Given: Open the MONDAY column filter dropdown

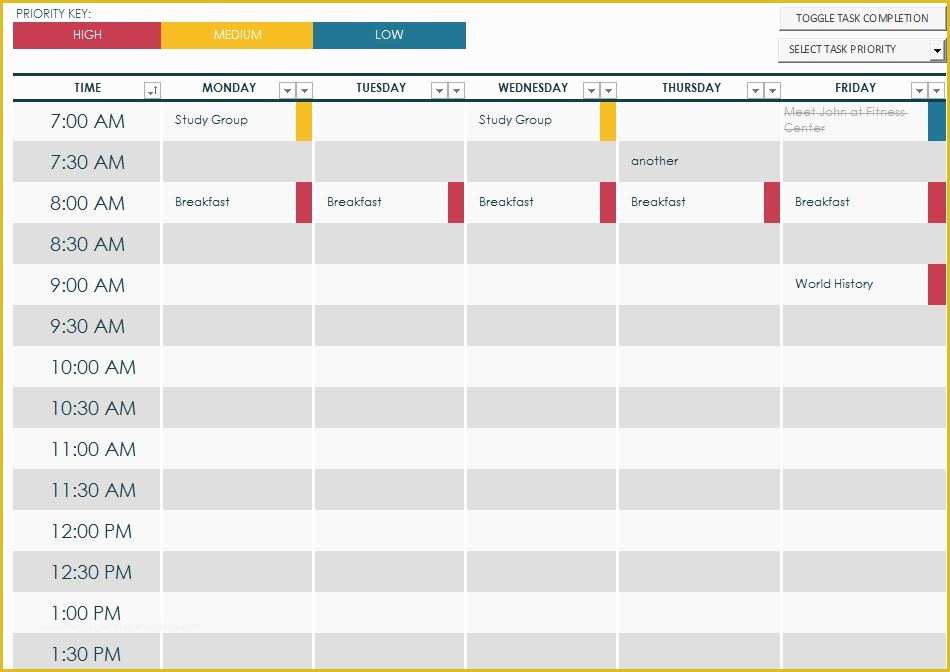Looking at the screenshot, I should click(x=289, y=89).
